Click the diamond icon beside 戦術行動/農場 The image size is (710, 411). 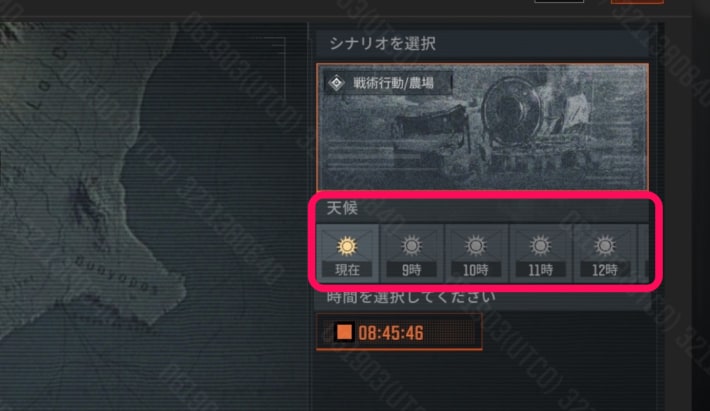(336, 83)
